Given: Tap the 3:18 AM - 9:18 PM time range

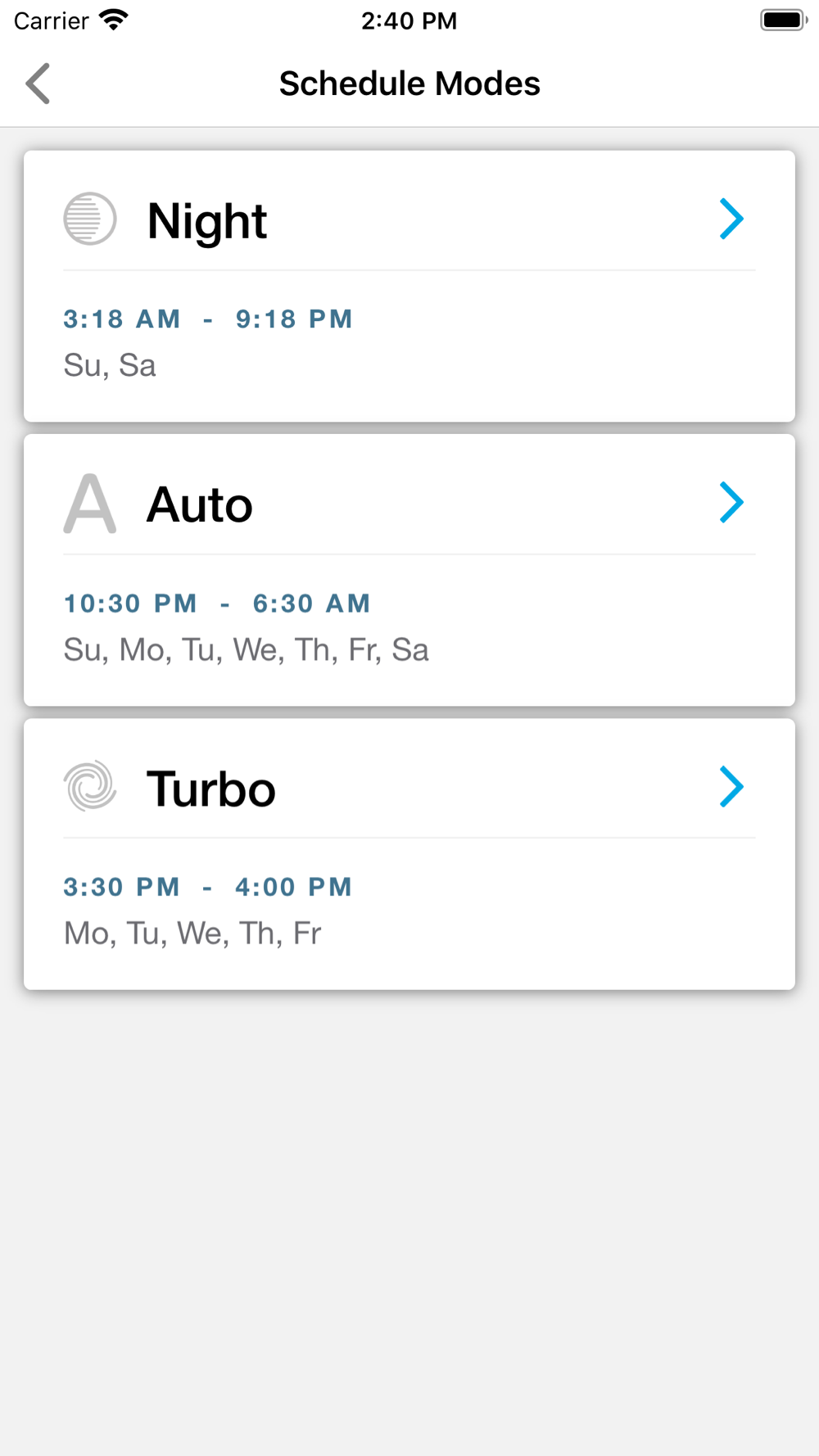Looking at the screenshot, I should (208, 319).
